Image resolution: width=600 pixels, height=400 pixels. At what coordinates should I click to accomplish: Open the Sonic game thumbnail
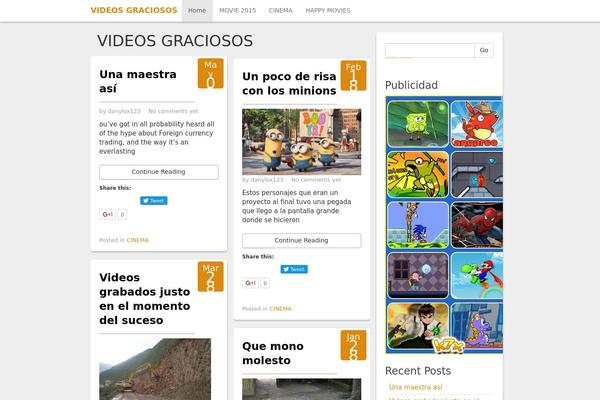[417, 225]
